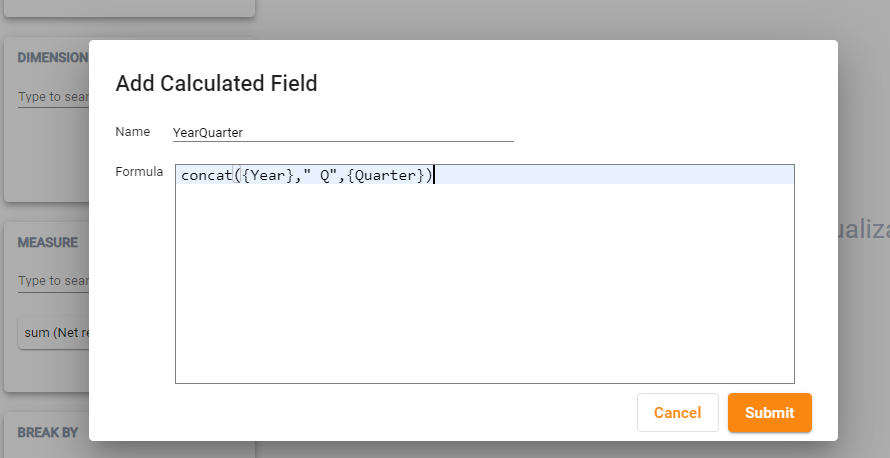The width and height of the screenshot is (890, 458).
Task: Click the Formula label
Action: tap(139, 172)
